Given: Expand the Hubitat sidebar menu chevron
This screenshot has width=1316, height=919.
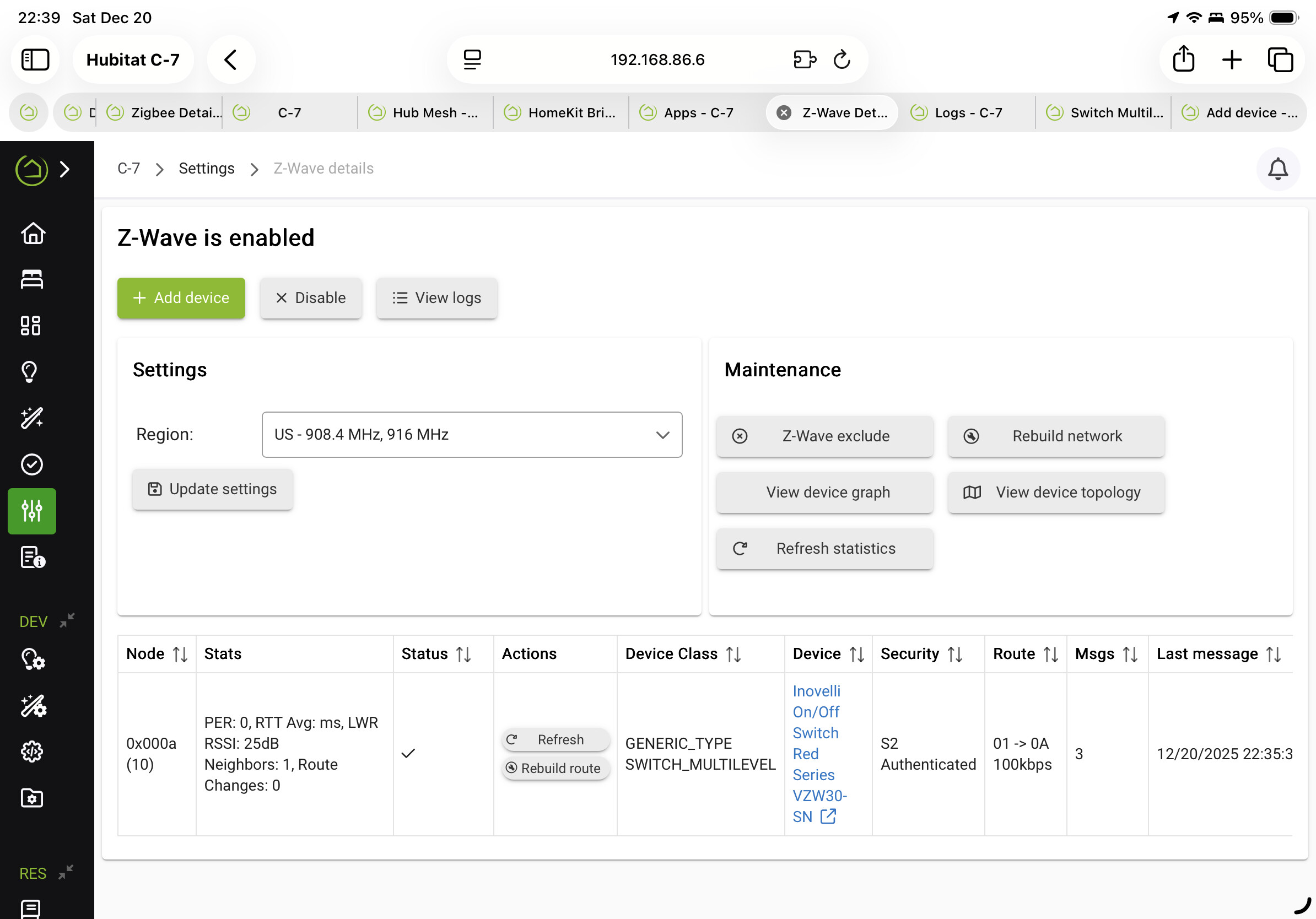Looking at the screenshot, I should click(65, 169).
